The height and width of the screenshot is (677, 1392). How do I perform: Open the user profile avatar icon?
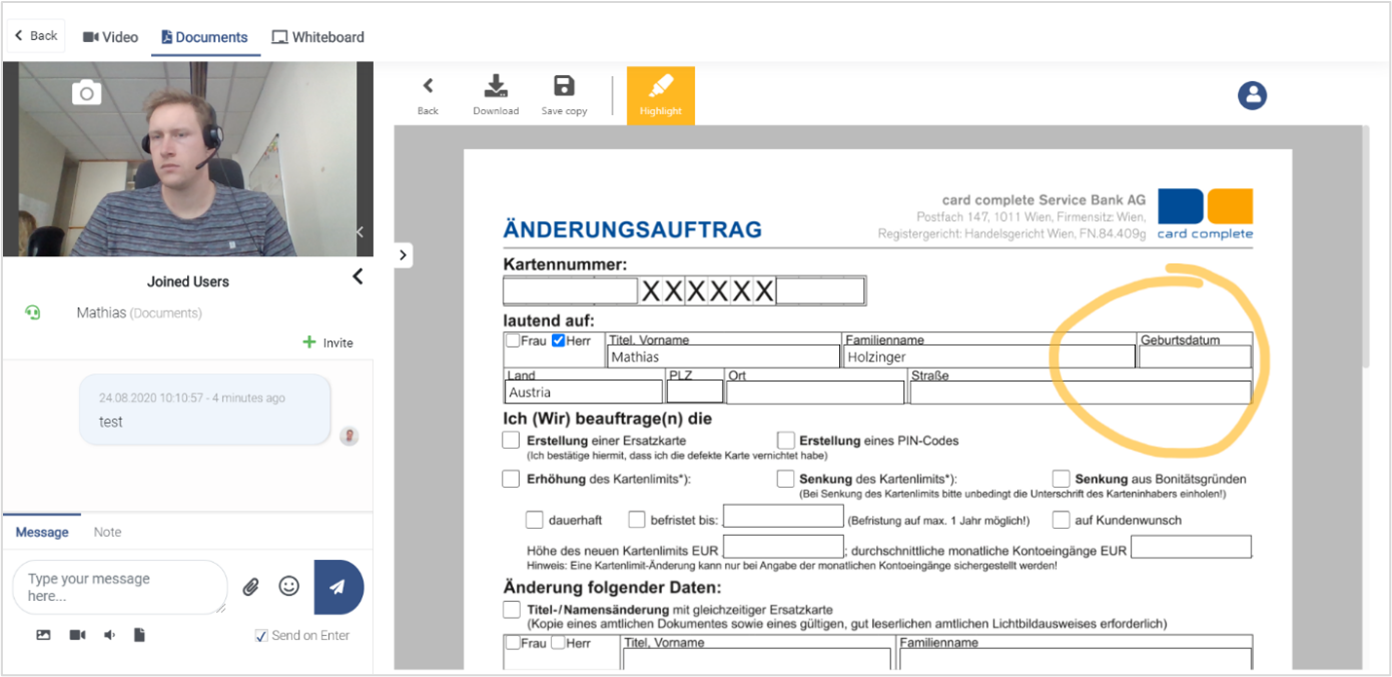pos(1252,95)
